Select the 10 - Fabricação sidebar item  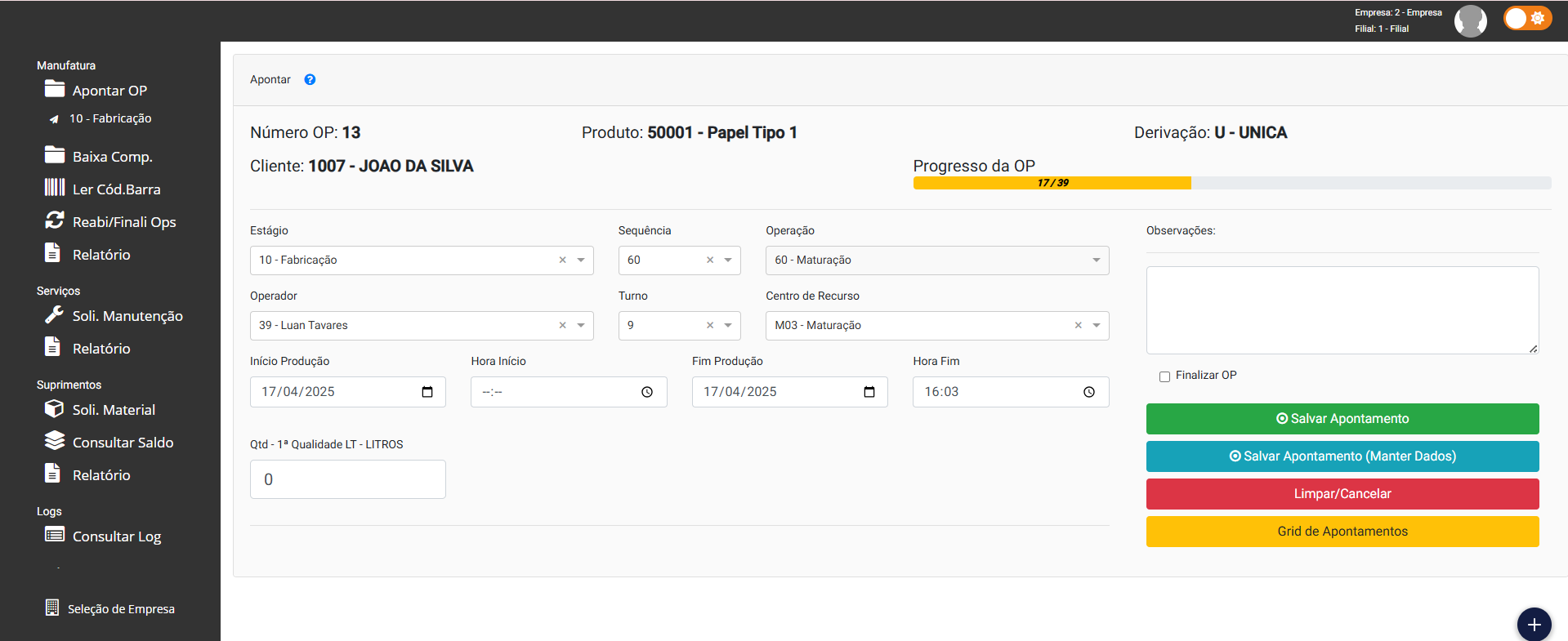coord(110,118)
